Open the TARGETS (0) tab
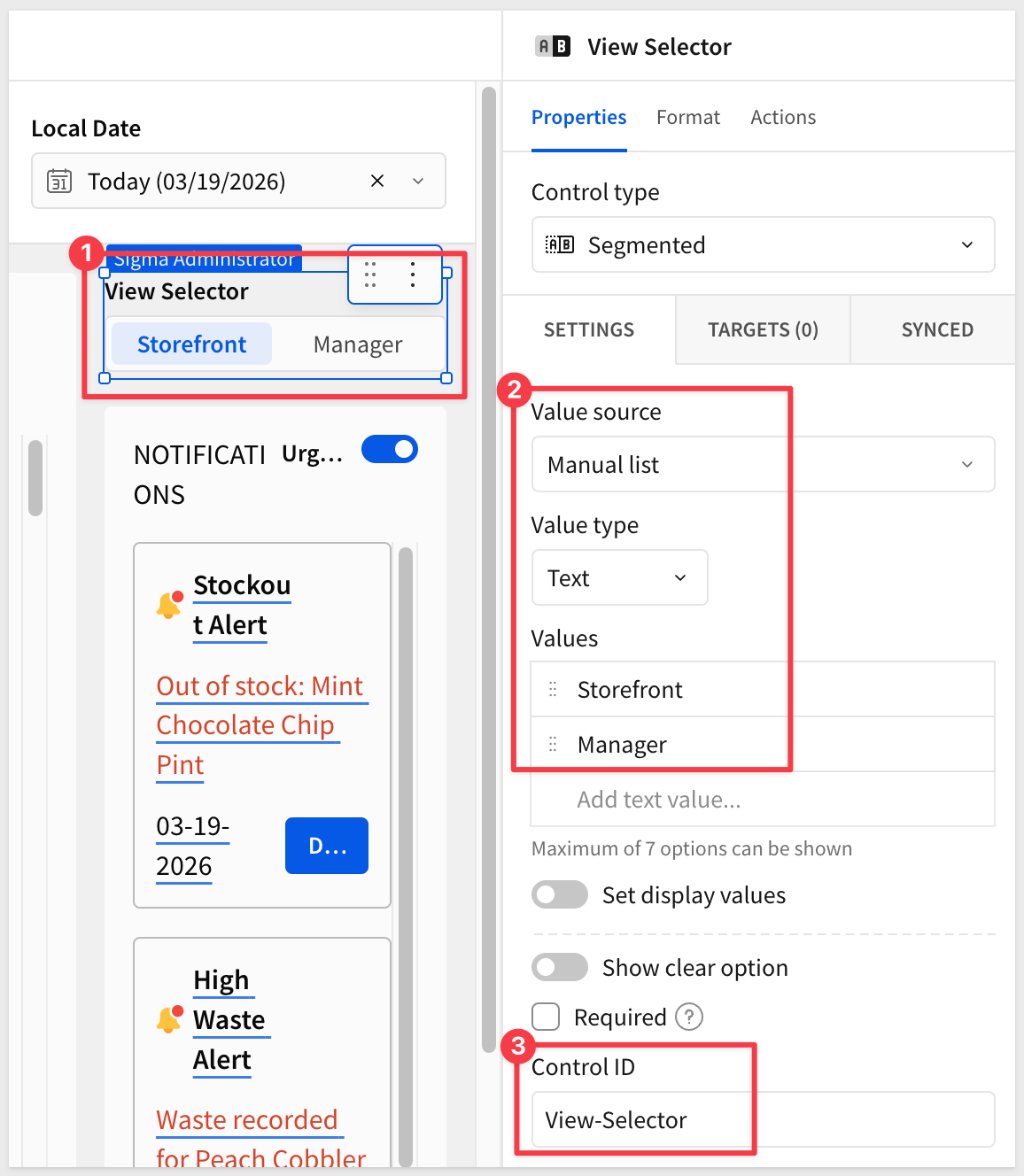This screenshot has height=1176, width=1024. [x=763, y=329]
